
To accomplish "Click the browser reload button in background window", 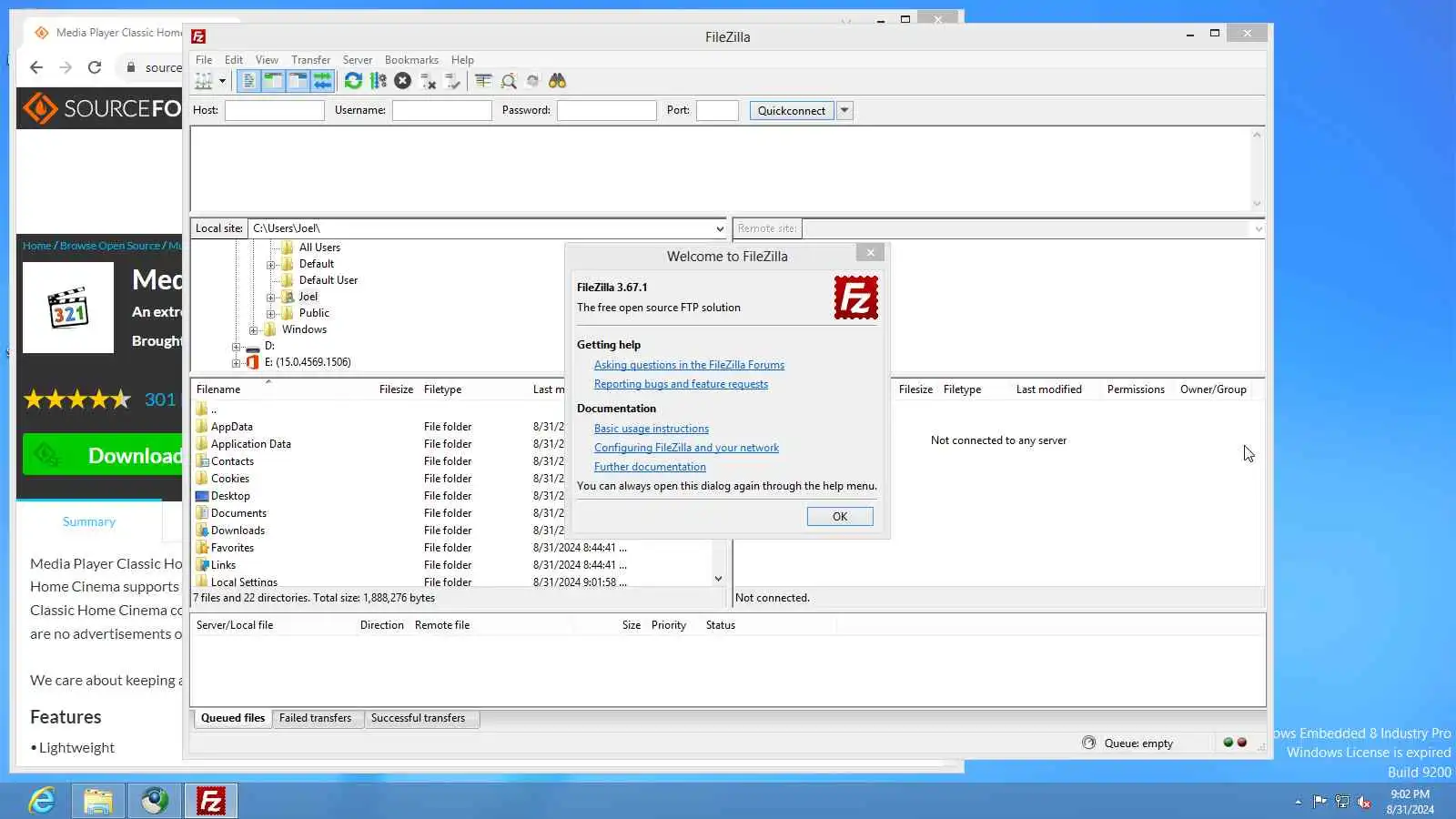I will [x=95, y=67].
